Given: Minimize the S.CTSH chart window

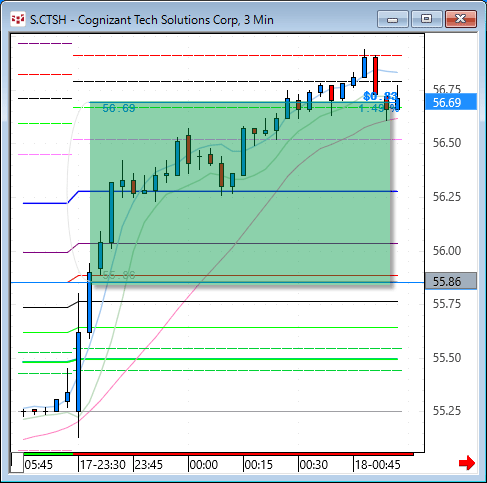Looking at the screenshot, I should (393, 19).
